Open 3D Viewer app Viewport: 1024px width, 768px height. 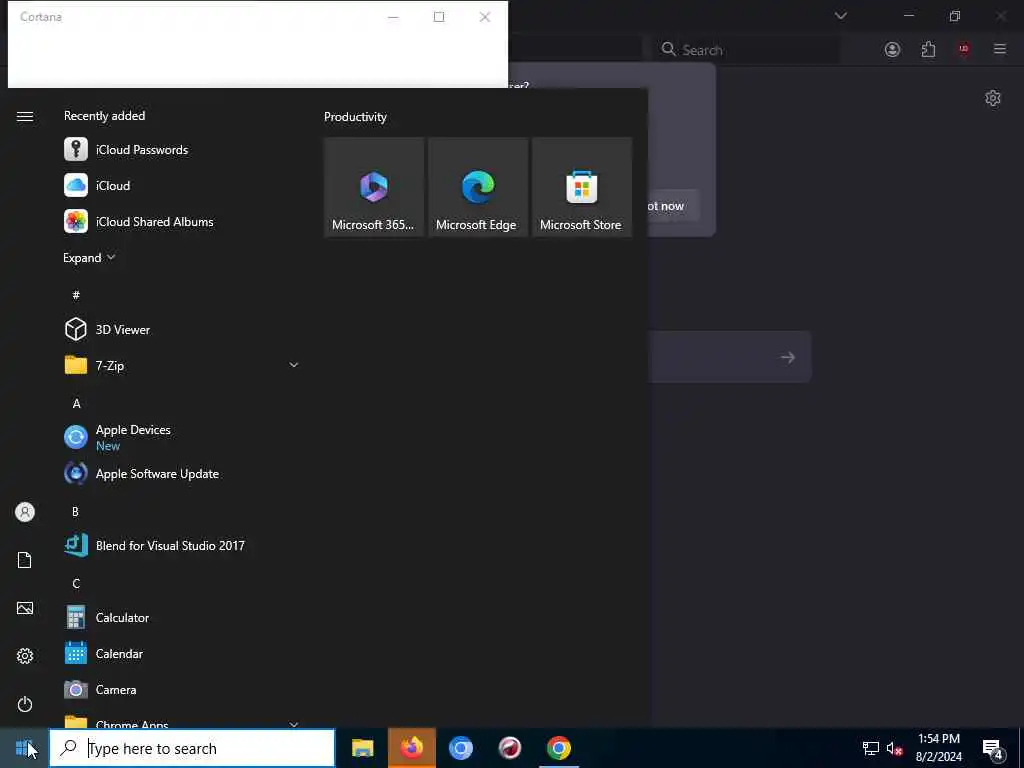pyautogui.click(x=183, y=329)
